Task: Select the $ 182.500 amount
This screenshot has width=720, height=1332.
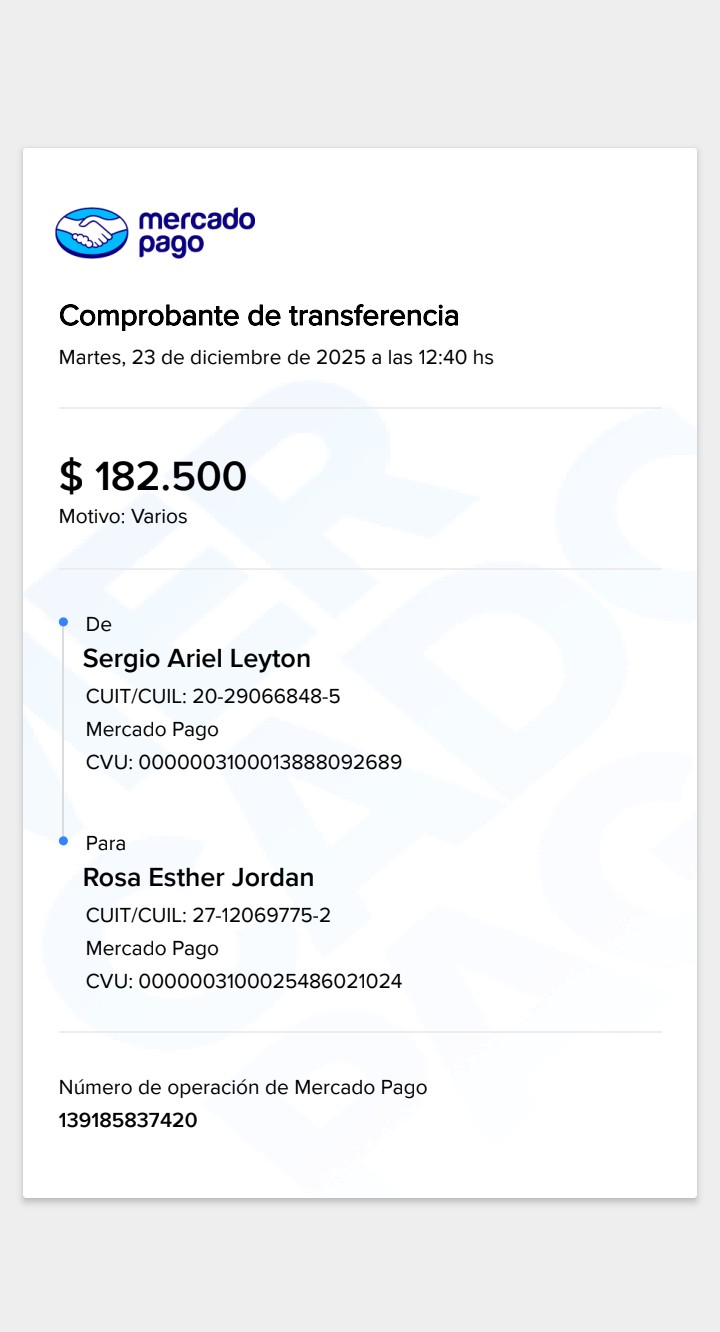Action: 153,477
